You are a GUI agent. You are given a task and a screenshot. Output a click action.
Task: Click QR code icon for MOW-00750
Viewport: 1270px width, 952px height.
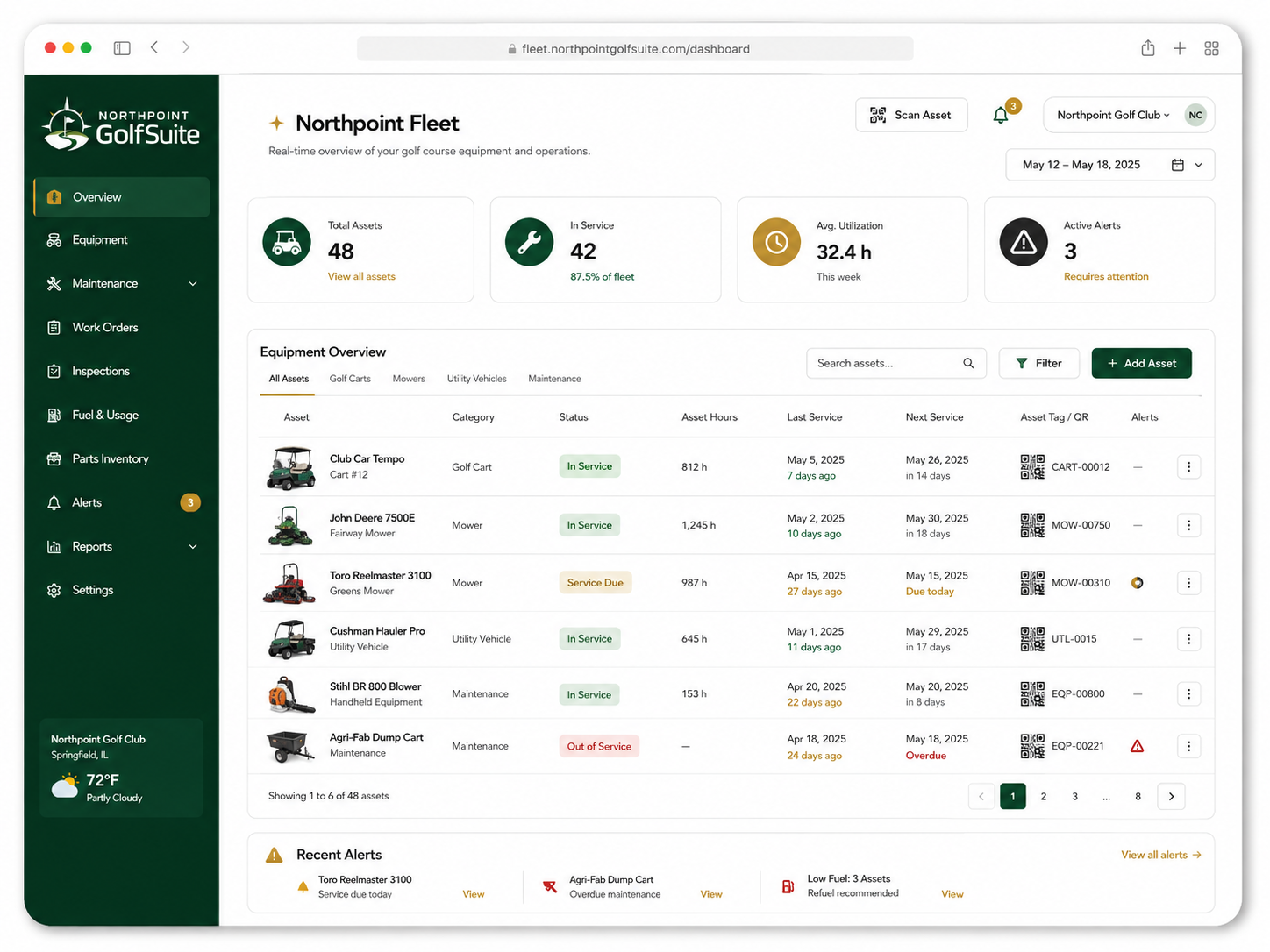pyautogui.click(x=1032, y=525)
